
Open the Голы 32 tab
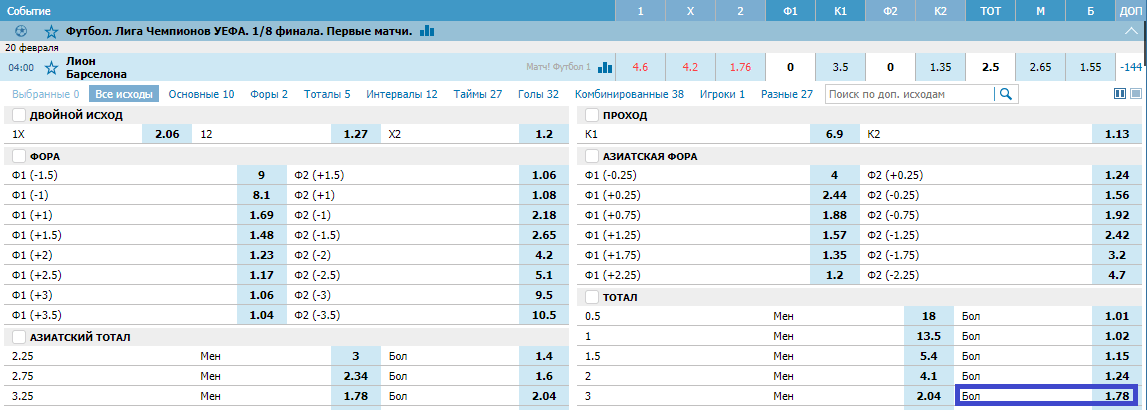coord(538,94)
